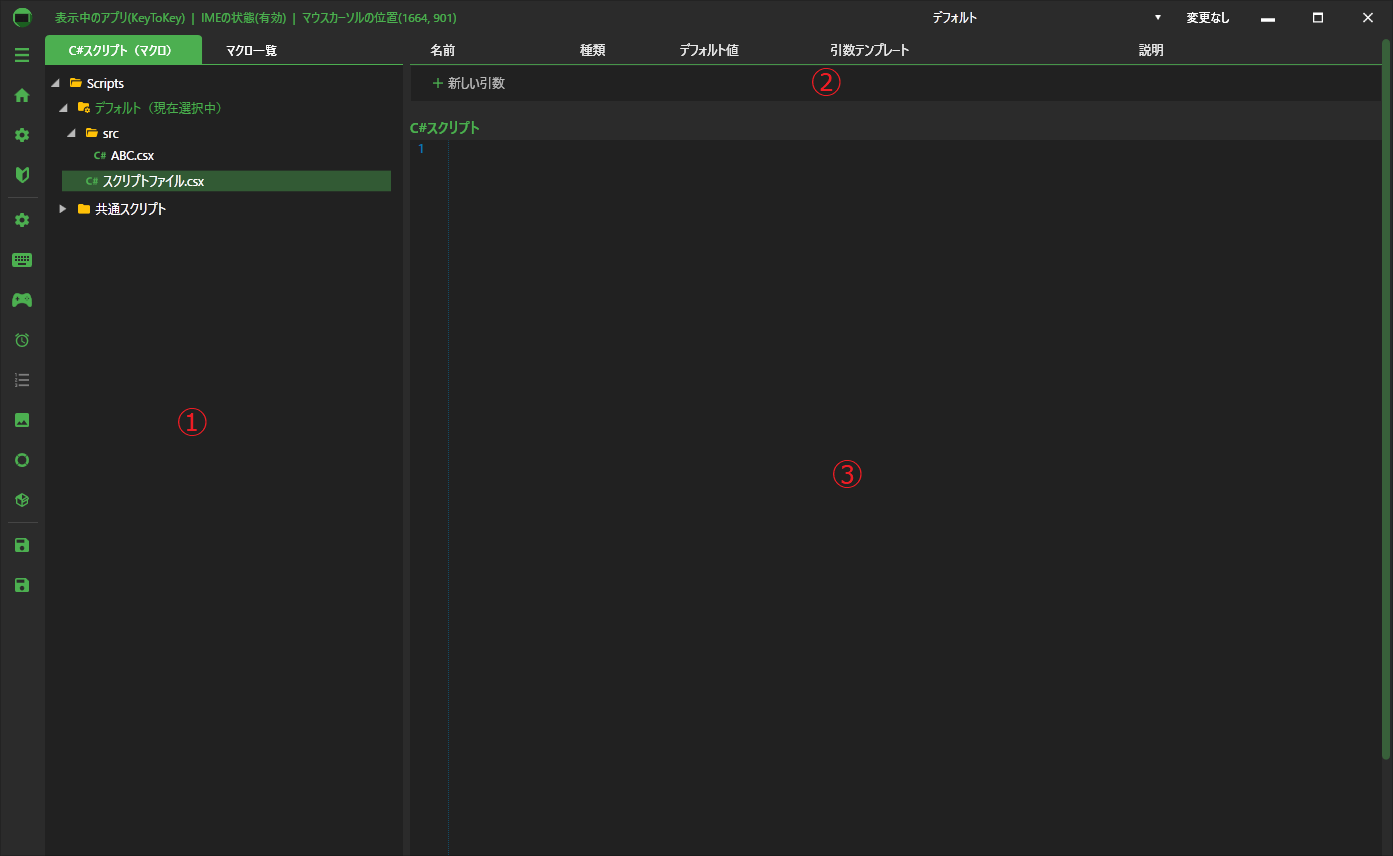This screenshot has width=1393, height=856.
Task: Click the KeyToKey app logo in the title bar
Action: (x=22, y=18)
